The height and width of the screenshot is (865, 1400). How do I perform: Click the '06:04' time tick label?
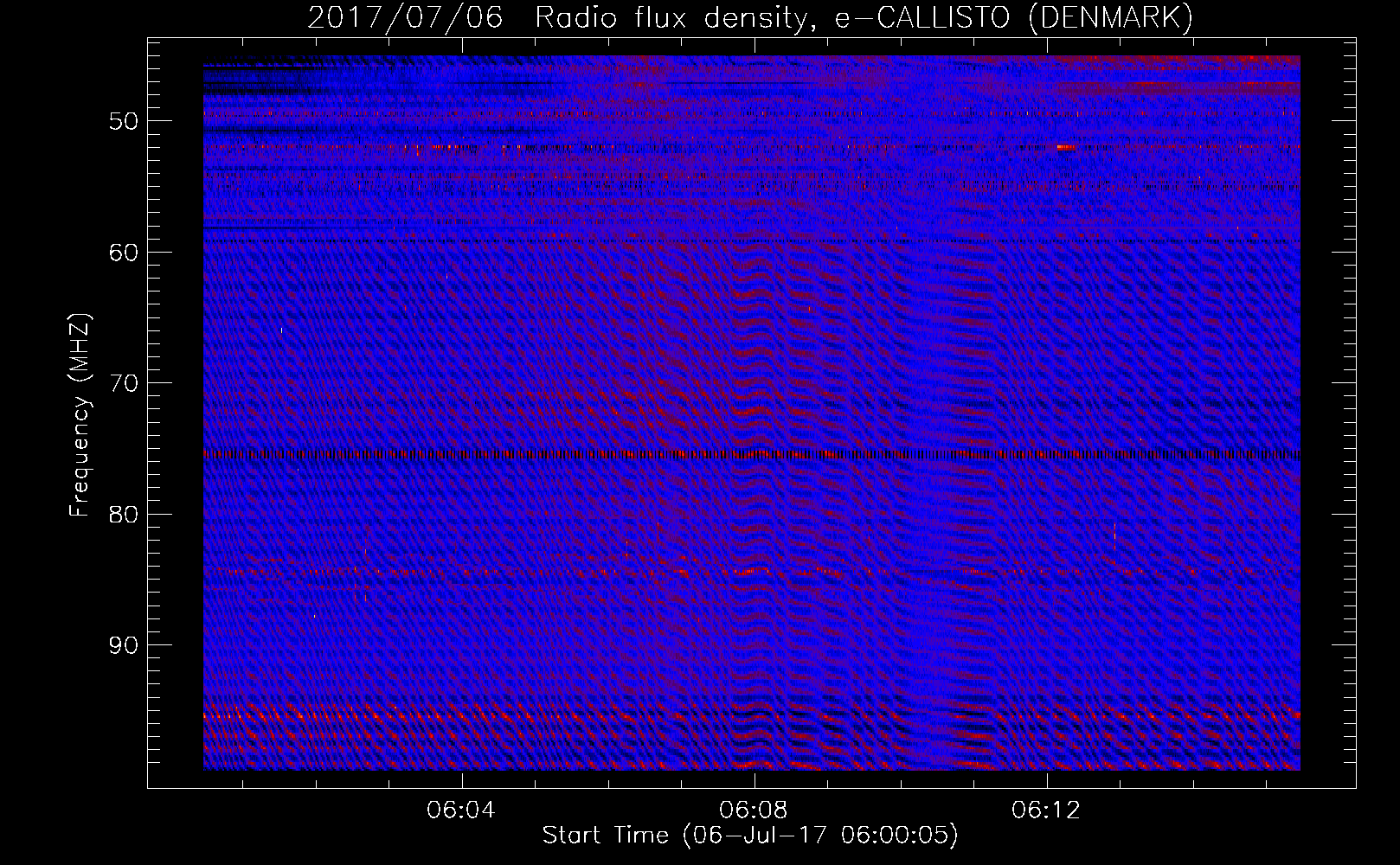461,811
